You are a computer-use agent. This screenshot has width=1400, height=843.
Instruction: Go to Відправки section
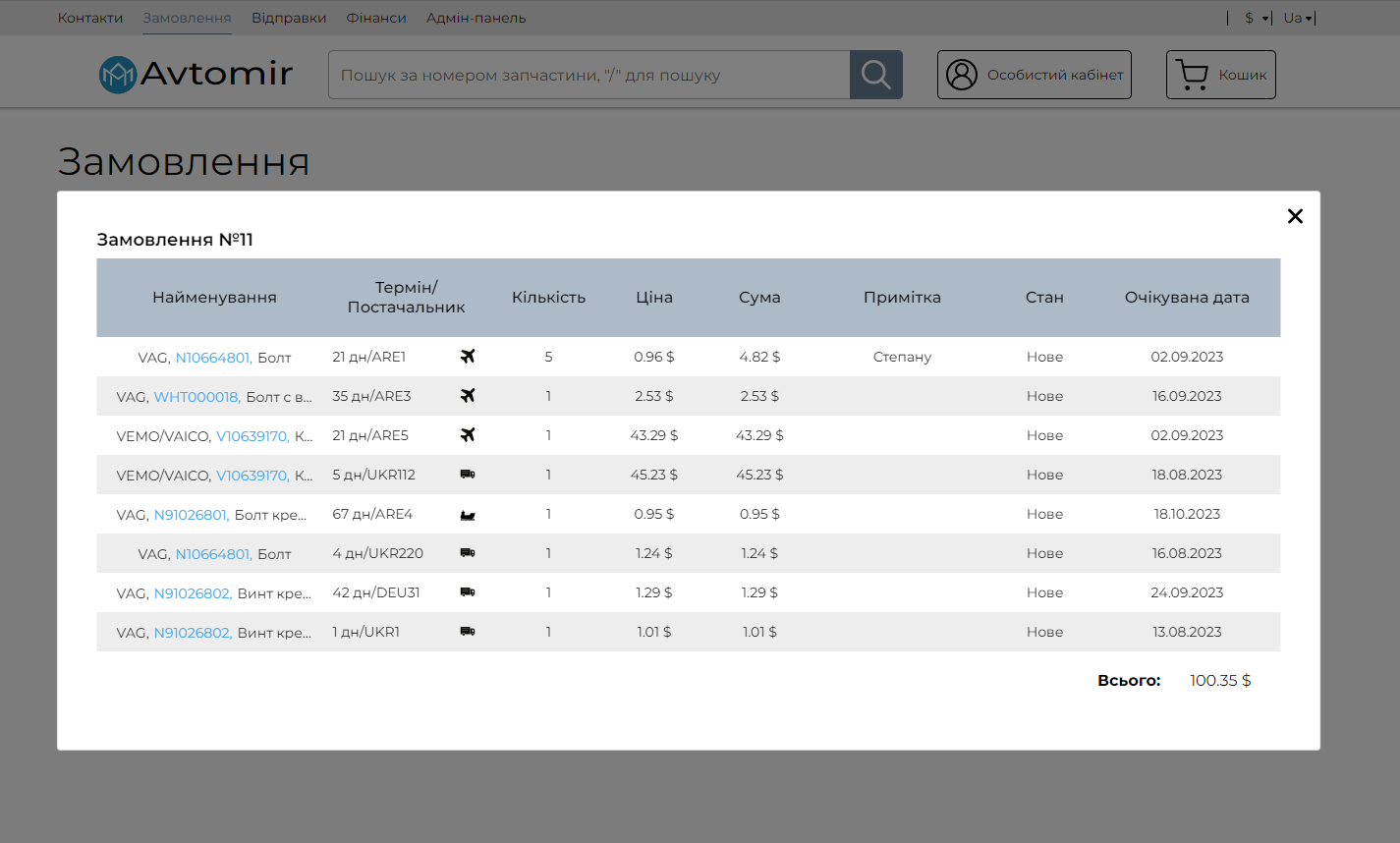pyautogui.click(x=289, y=18)
